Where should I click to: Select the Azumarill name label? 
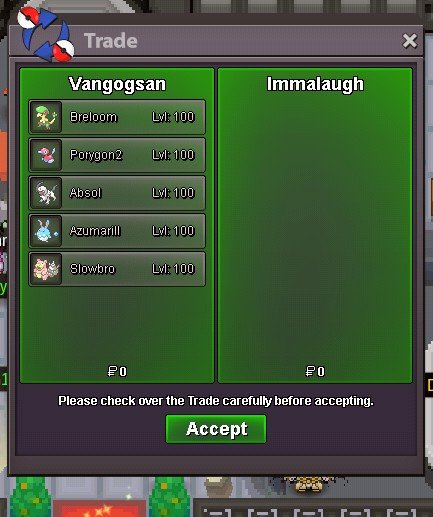coord(95,231)
